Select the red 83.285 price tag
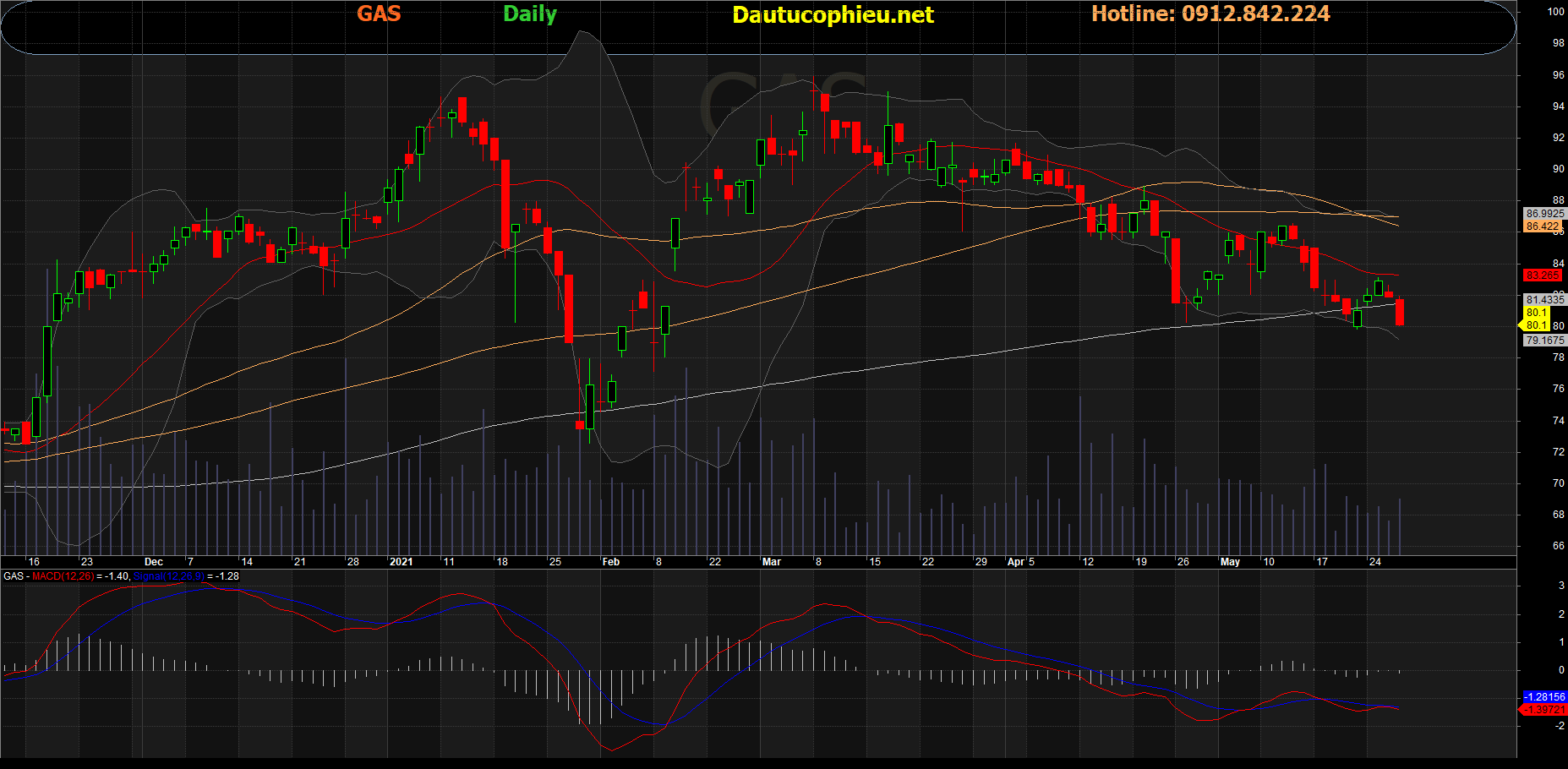1568x769 pixels. click(x=1543, y=275)
